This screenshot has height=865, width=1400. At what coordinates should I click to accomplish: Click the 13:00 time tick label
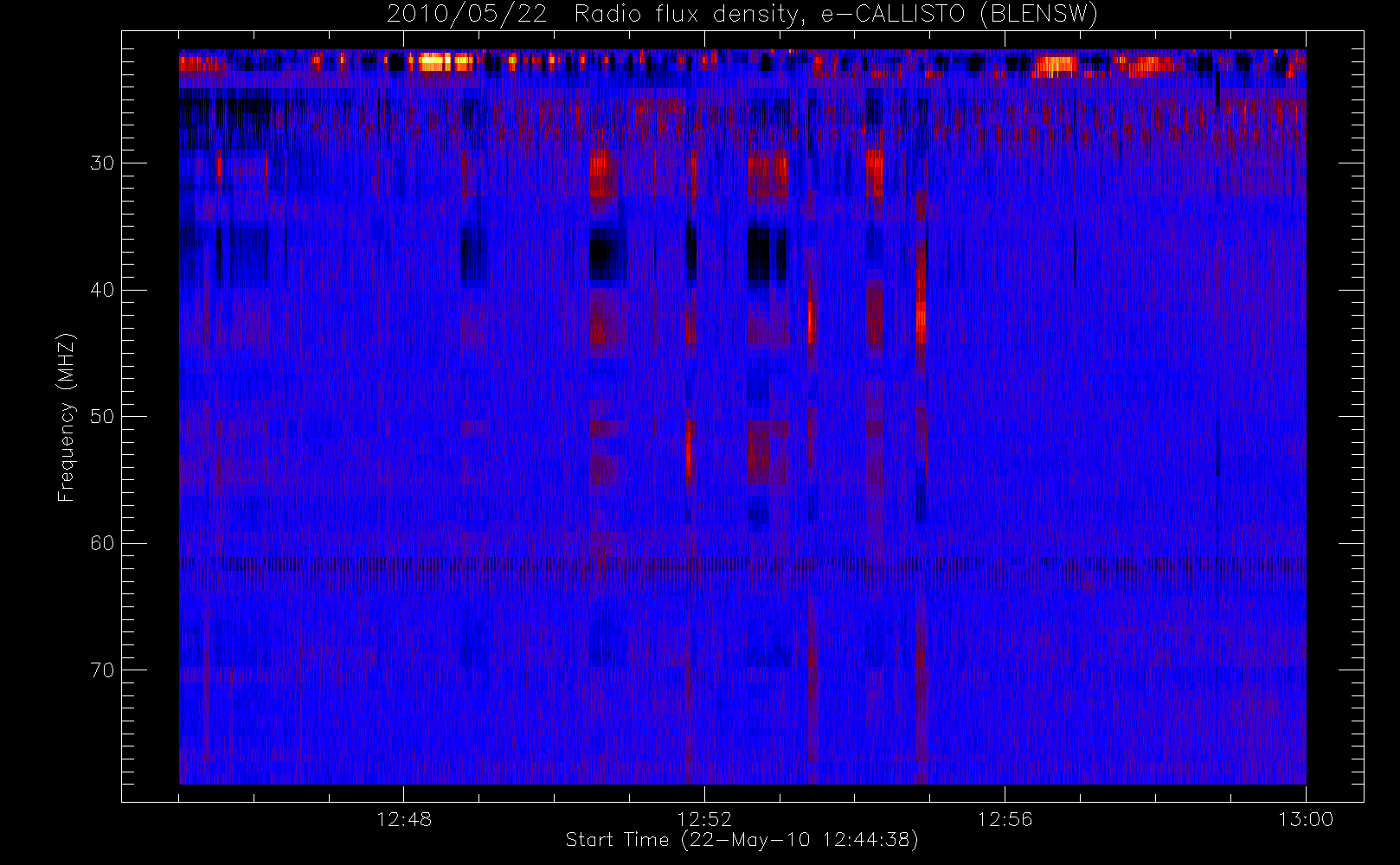(x=1306, y=819)
